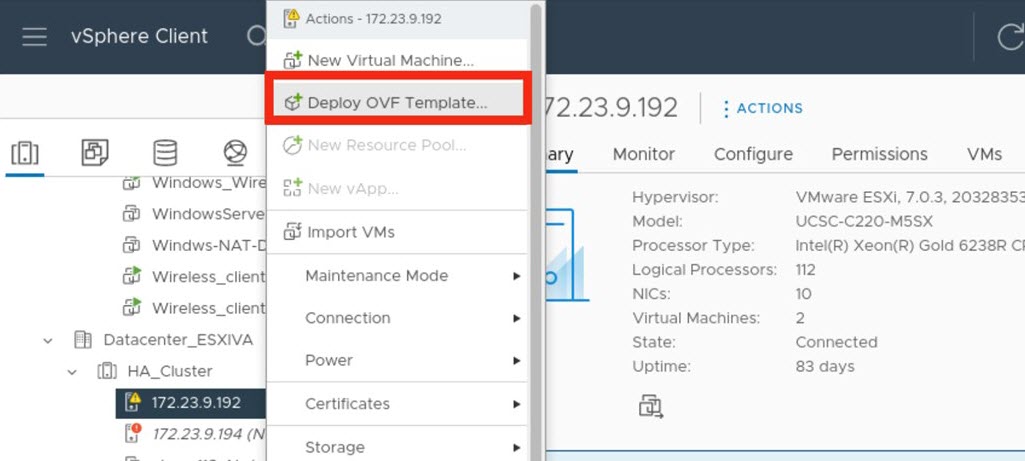The width and height of the screenshot is (1025, 461).
Task: Click the Datacenter_ESXIVA datacenter icon
Action: (x=82, y=340)
